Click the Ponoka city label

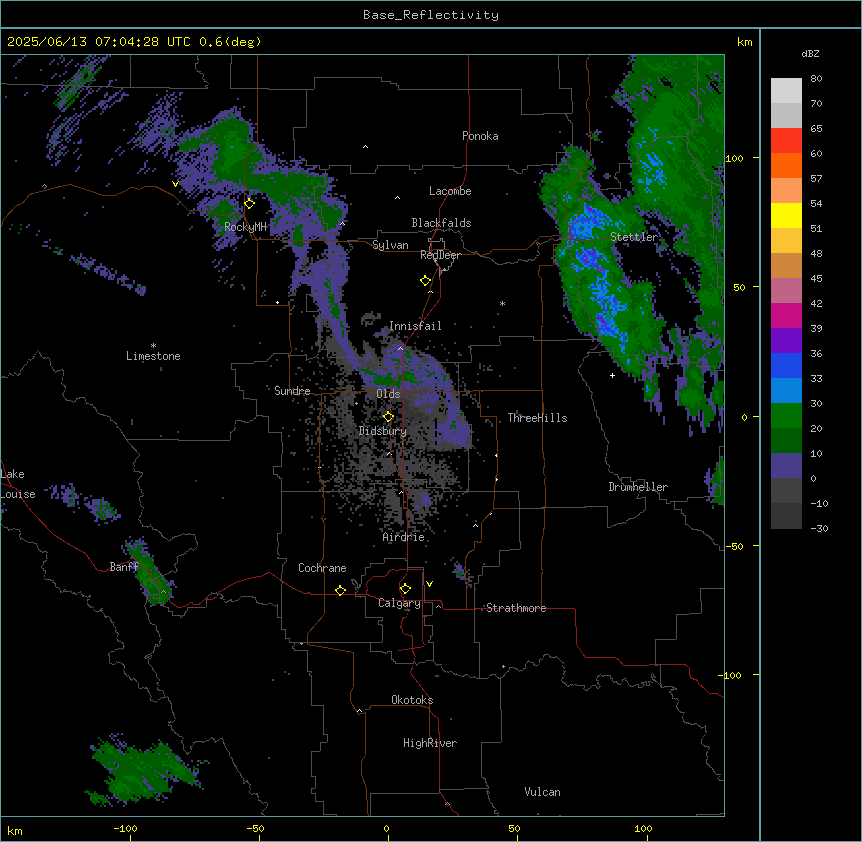[x=480, y=136]
